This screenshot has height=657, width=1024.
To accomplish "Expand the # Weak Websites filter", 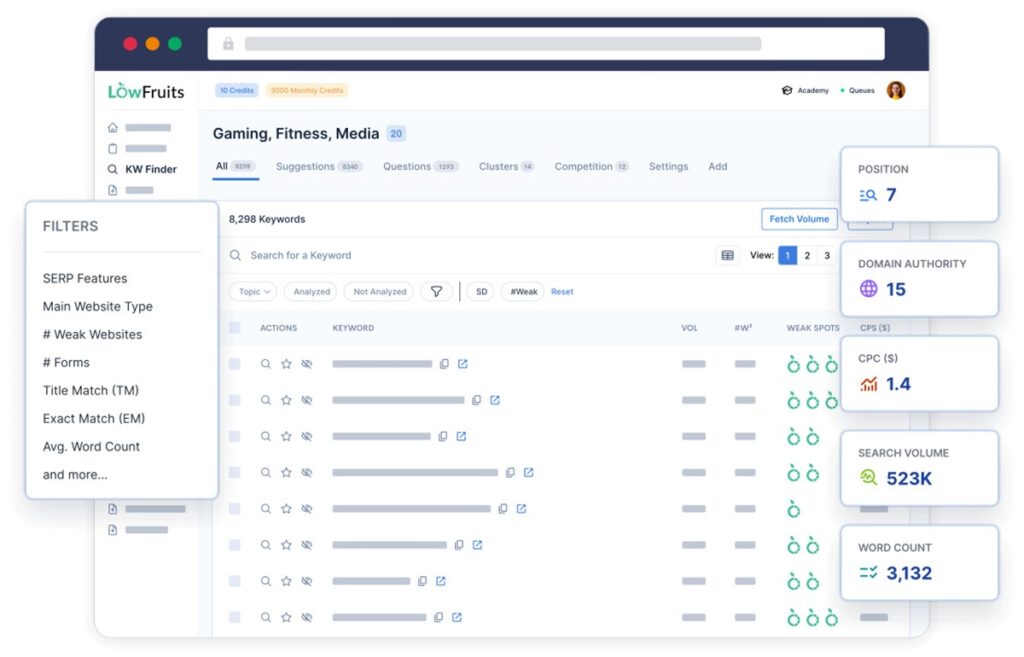I will 92,334.
